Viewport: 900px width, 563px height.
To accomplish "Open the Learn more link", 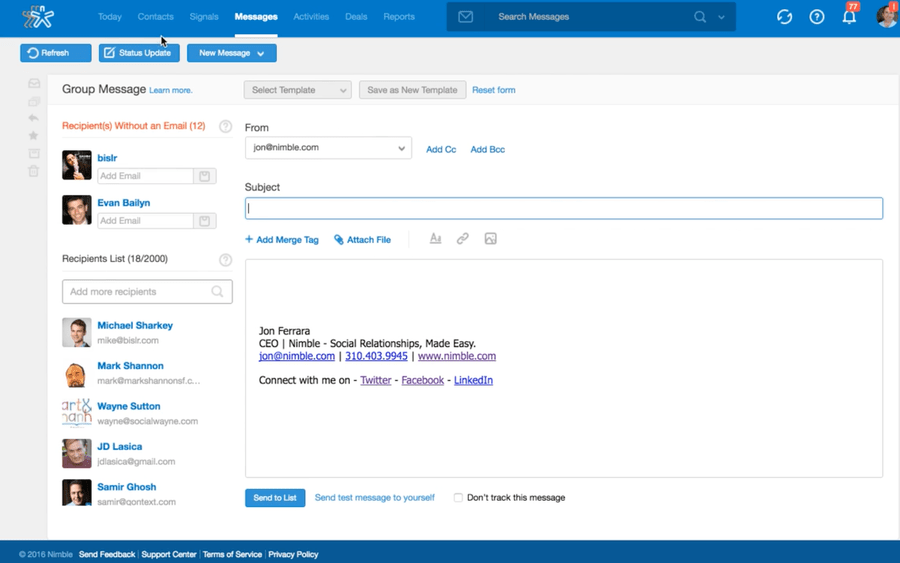I will [170, 91].
